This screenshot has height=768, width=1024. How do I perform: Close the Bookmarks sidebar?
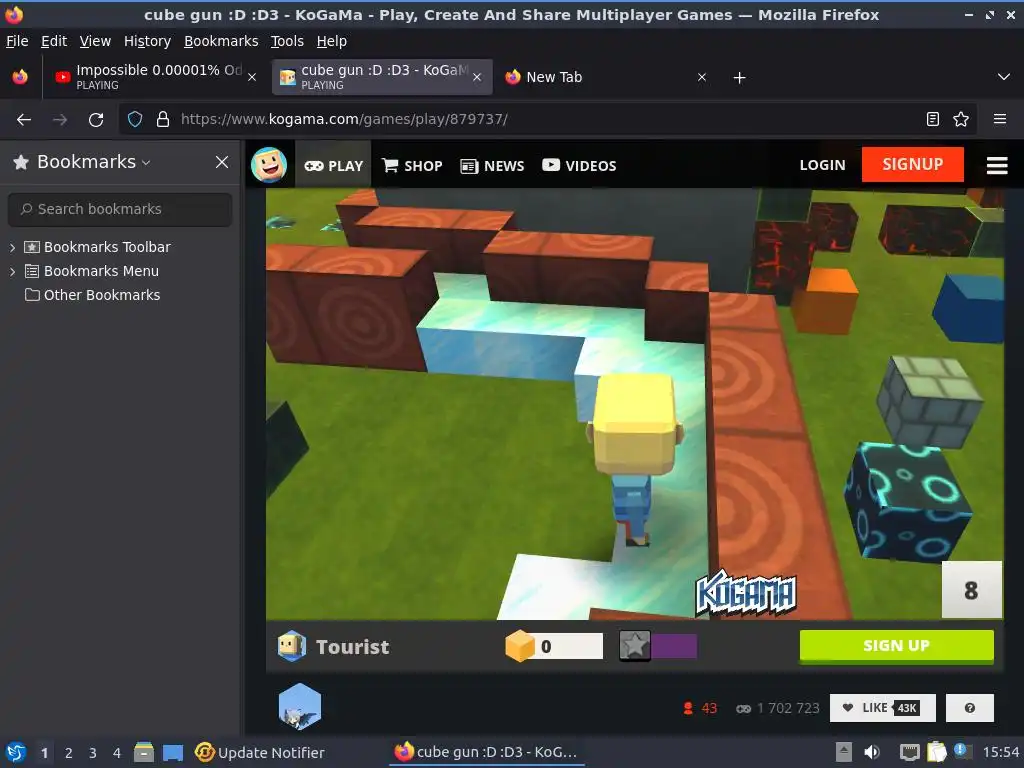coord(222,162)
